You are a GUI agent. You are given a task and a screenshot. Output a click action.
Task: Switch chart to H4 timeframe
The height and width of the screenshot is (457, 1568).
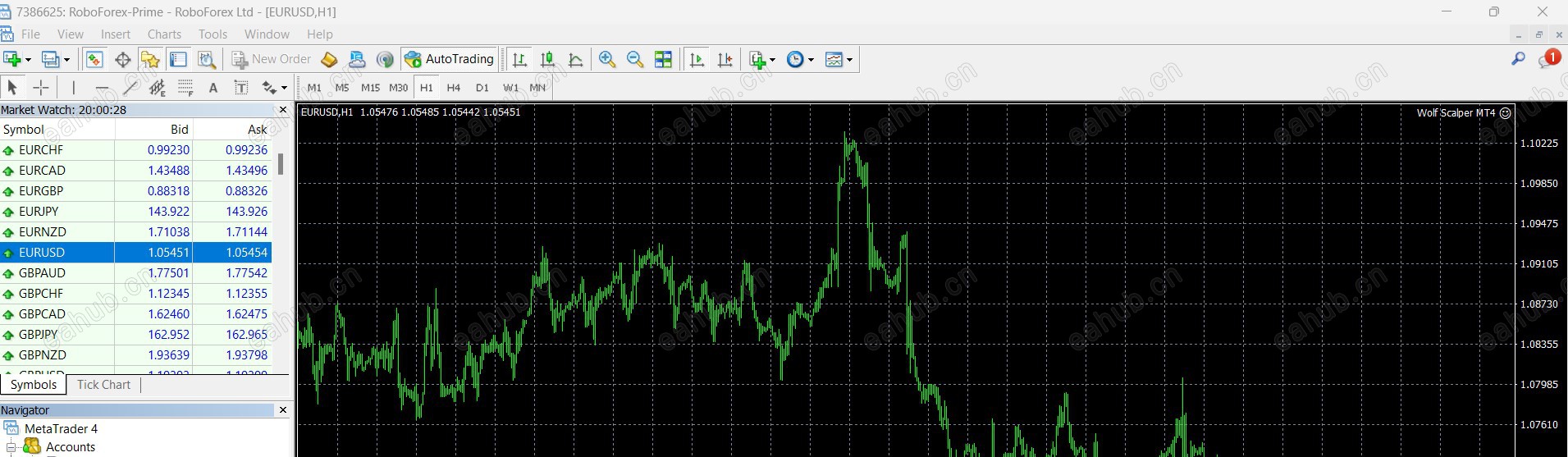(454, 88)
